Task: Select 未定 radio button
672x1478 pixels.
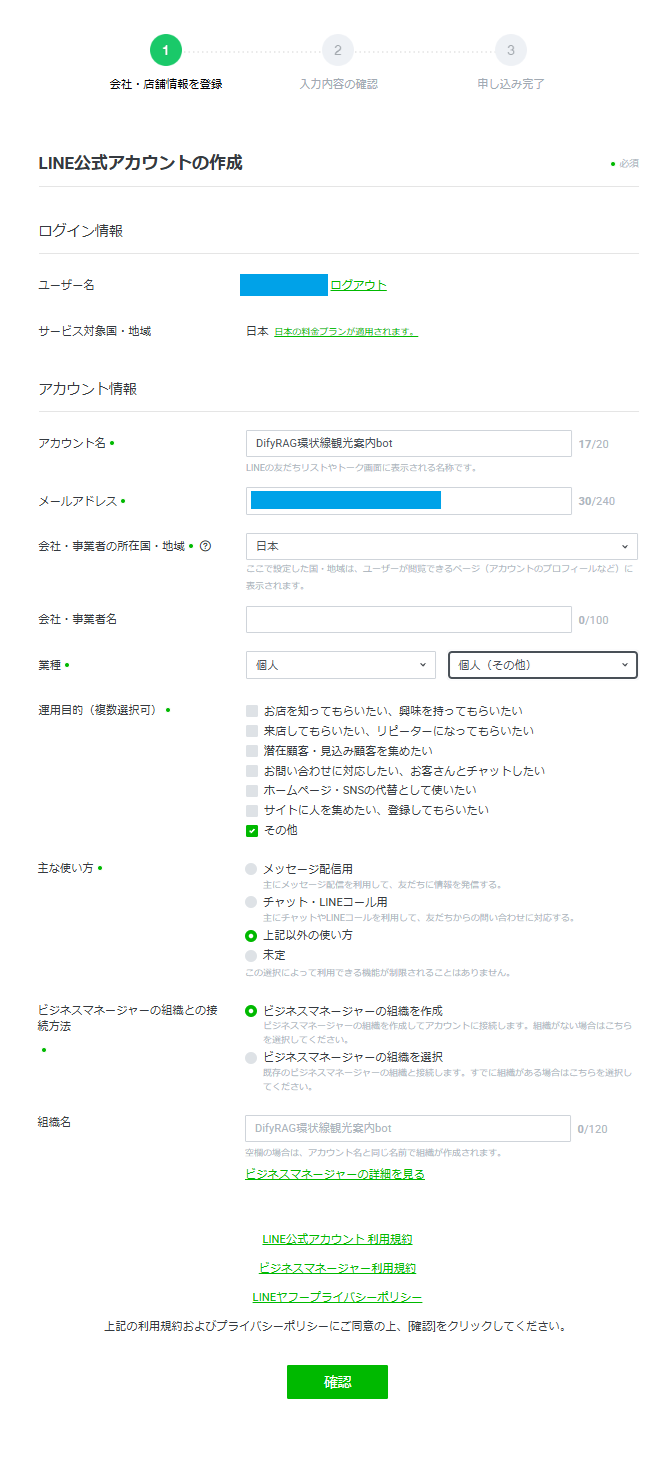Action: (x=251, y=956)
